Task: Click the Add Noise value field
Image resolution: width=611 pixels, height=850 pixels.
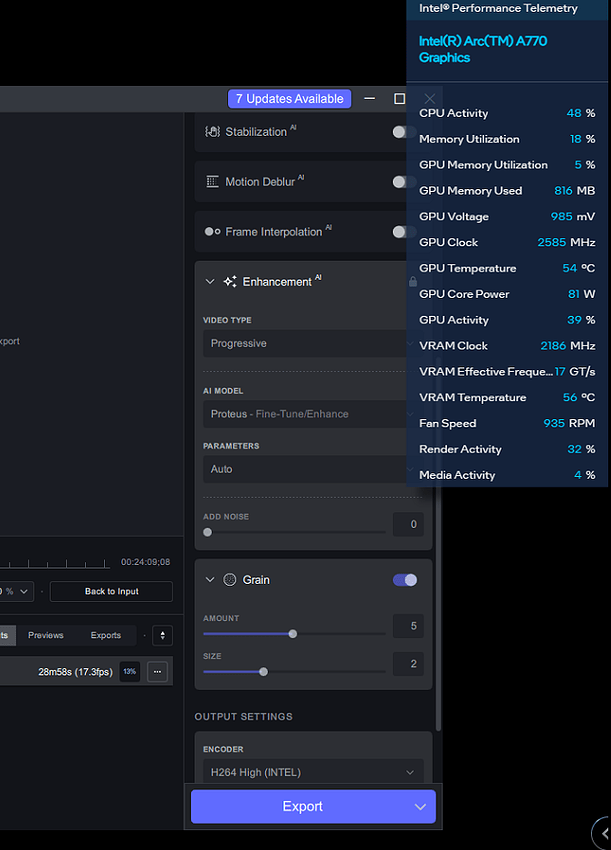Action: (408, 524)
